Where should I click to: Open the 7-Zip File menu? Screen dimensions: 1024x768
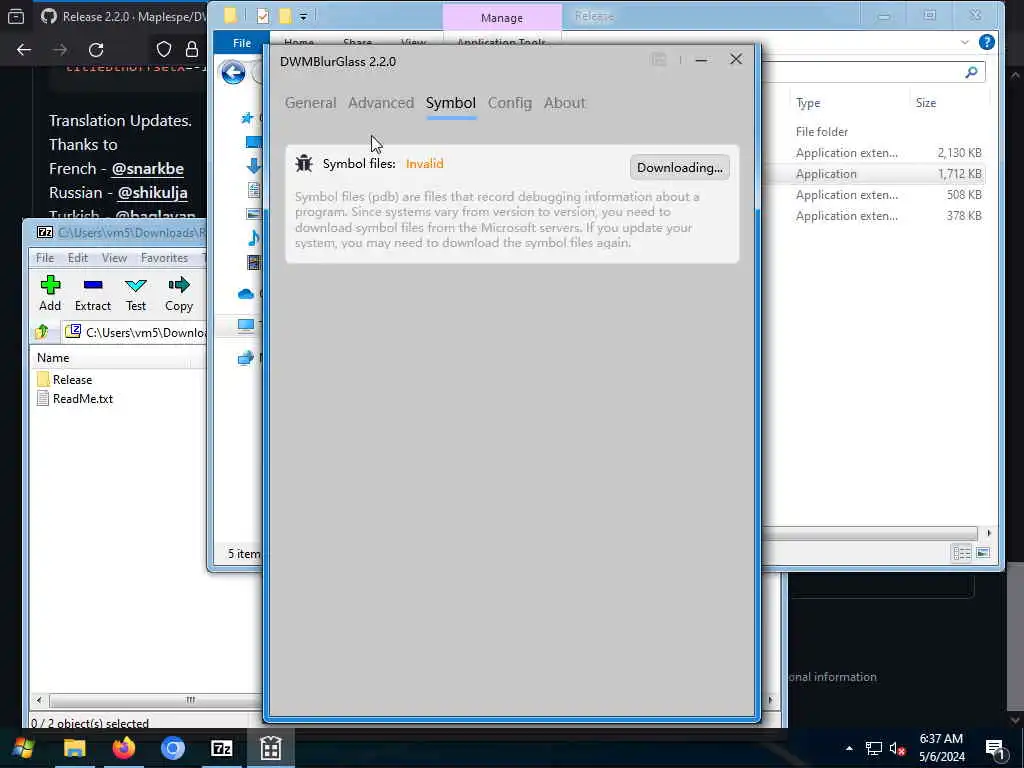44,258
